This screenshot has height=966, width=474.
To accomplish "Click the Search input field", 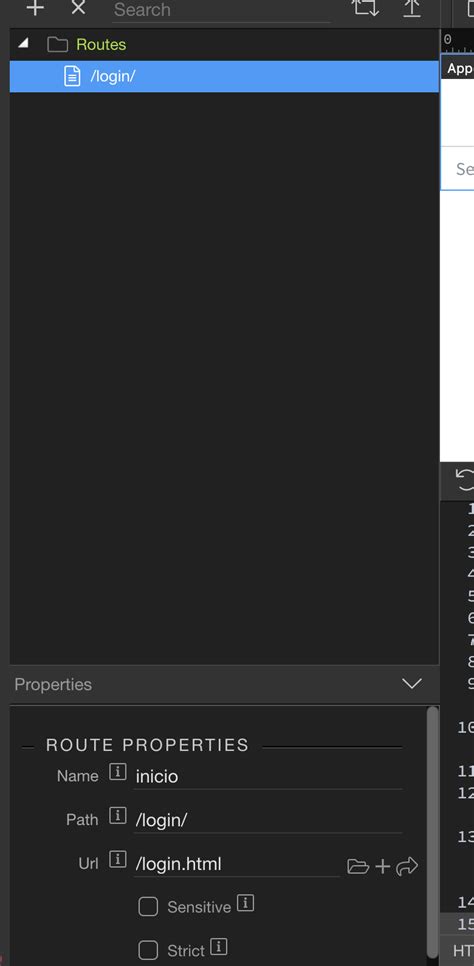I will point(222,10).
